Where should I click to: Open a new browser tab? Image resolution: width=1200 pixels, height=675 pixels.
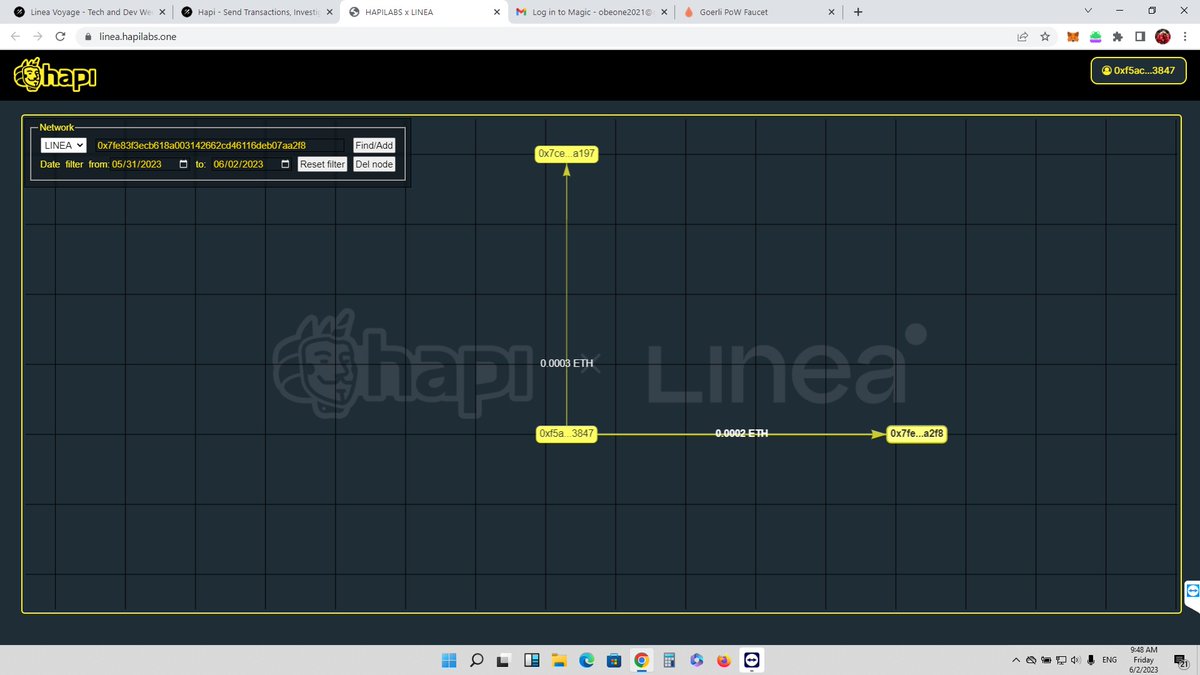pos(857,12)
